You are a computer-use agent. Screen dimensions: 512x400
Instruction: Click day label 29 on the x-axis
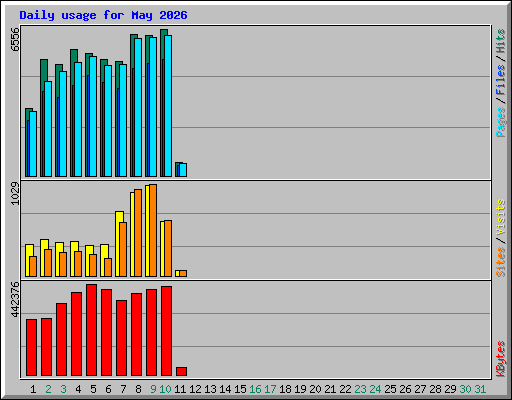pyautogui.click(x=450, y=389)
